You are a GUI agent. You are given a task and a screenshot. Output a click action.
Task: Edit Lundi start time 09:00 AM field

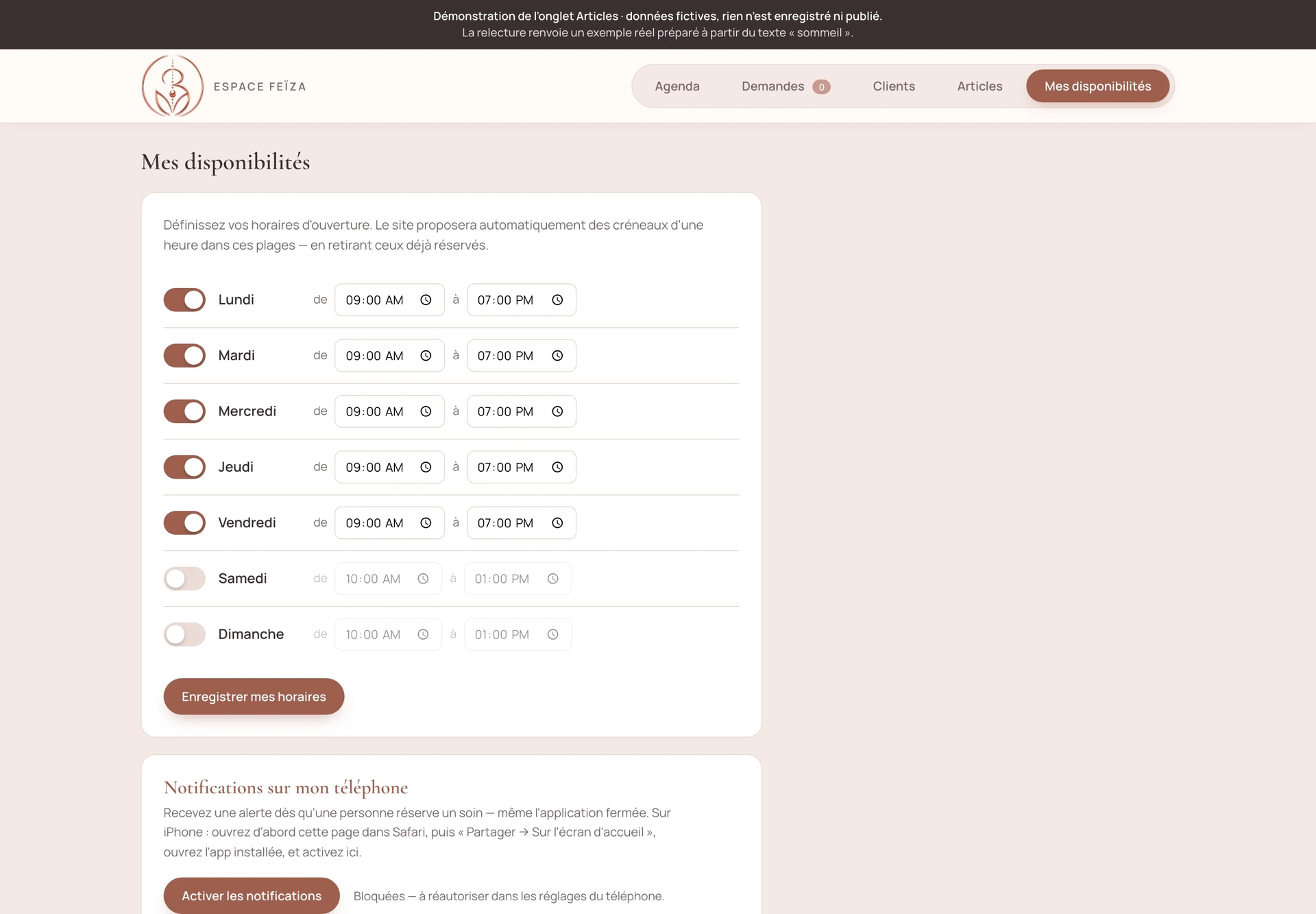[x=389, y=300]
